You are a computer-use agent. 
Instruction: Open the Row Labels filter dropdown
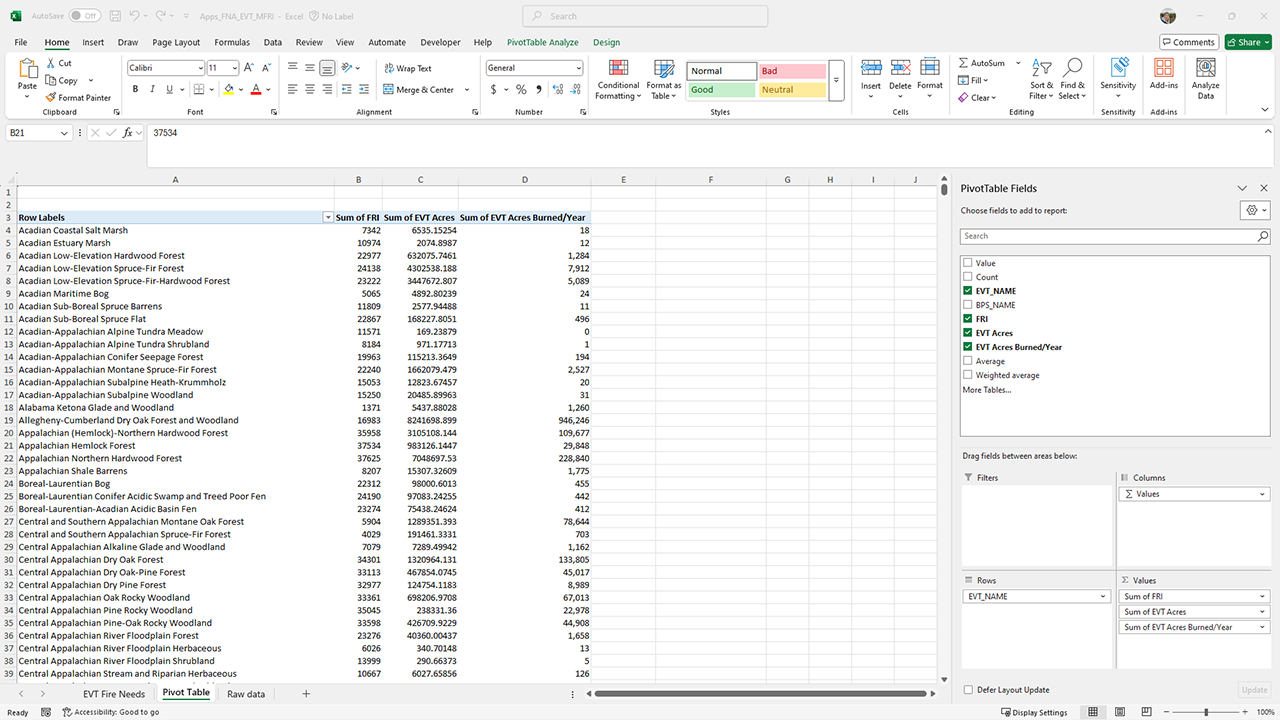pos(328,217)
